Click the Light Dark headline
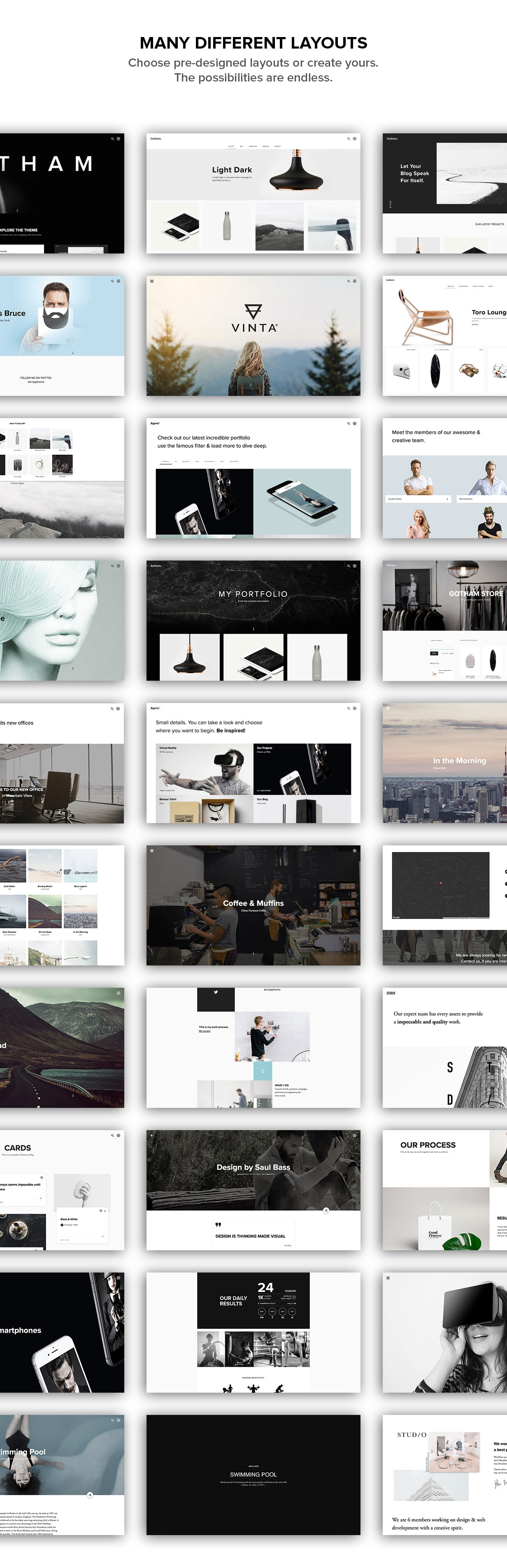The width and height of the screenshot is (507, 1568). 232,170
